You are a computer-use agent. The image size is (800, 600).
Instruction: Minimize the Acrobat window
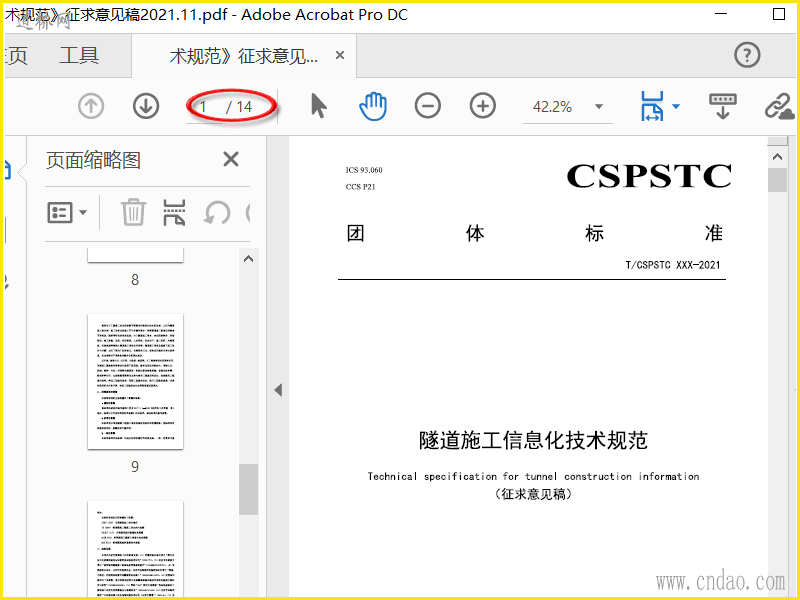[721, 14]
